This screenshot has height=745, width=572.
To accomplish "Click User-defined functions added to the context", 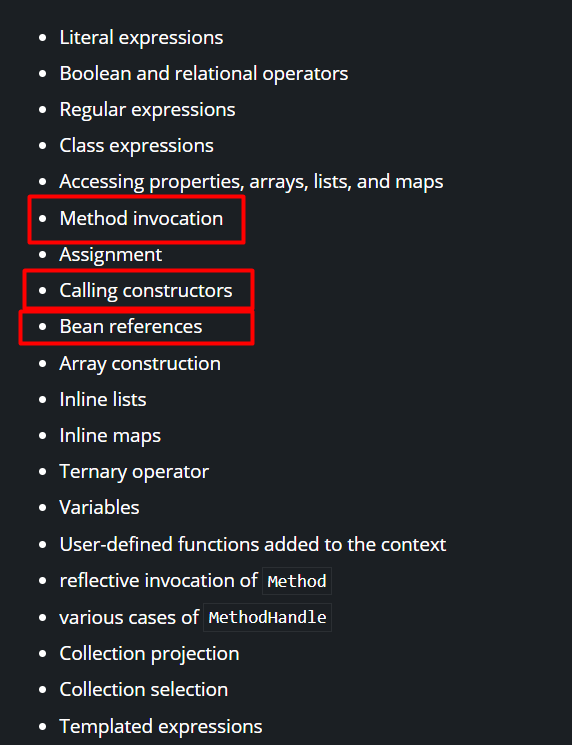I will 253,545.
